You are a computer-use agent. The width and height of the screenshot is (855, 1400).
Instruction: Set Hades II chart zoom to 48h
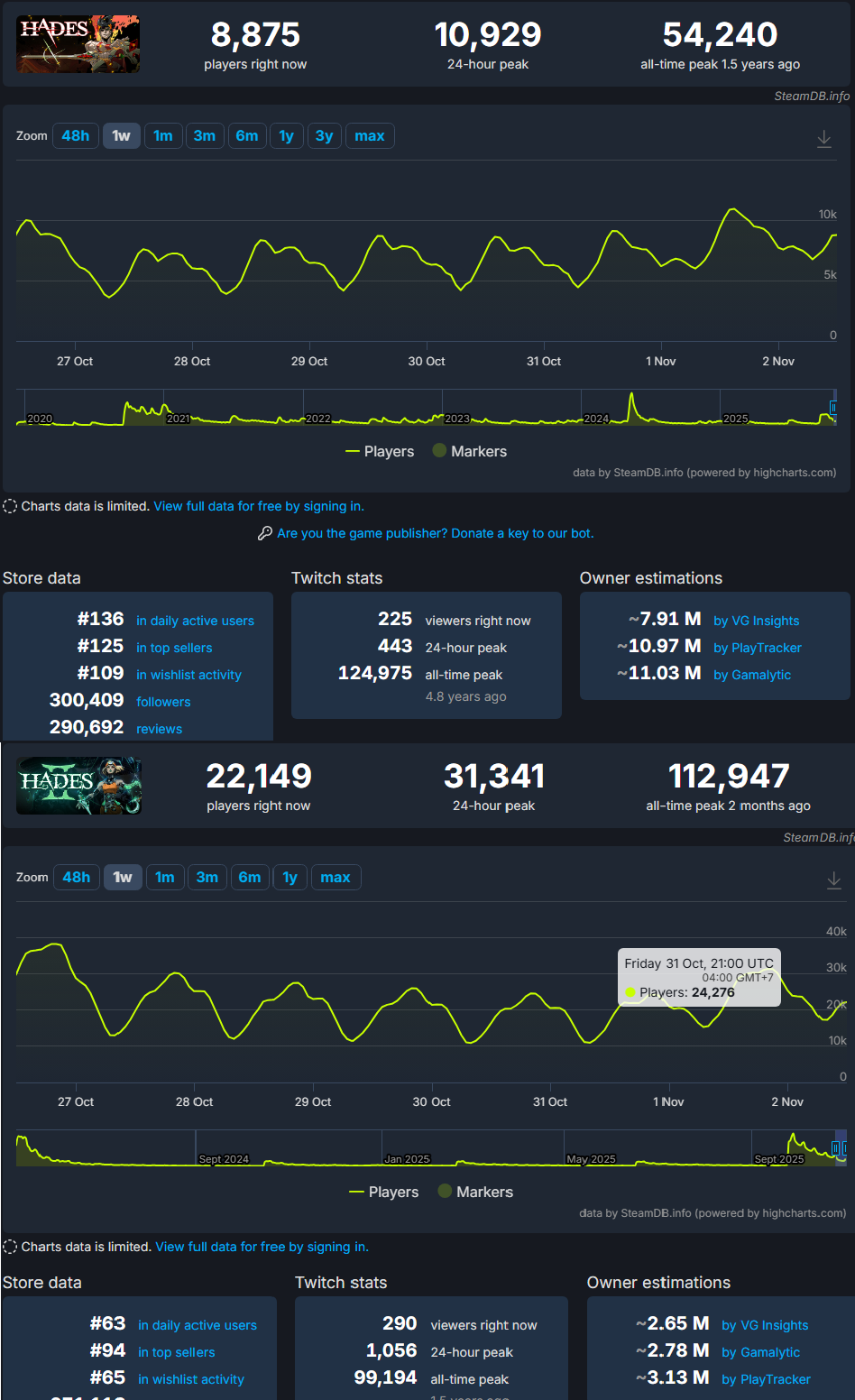(77, 877)
